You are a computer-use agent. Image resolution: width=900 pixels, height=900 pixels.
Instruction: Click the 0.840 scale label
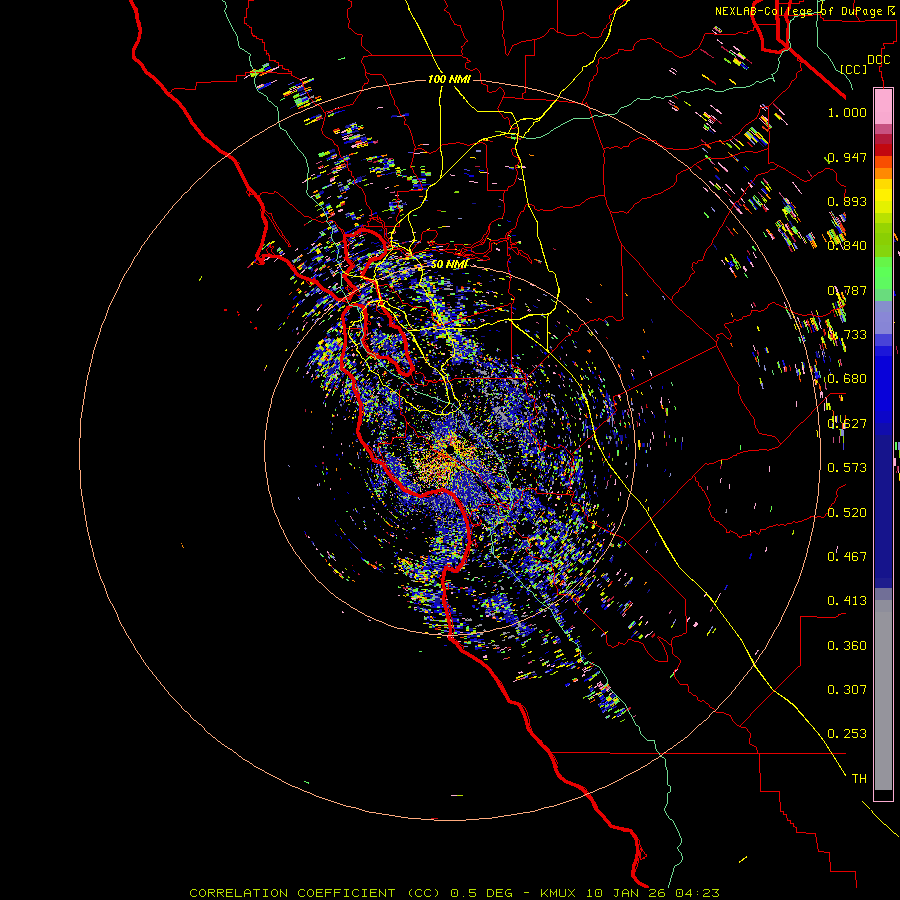(847, 246)
